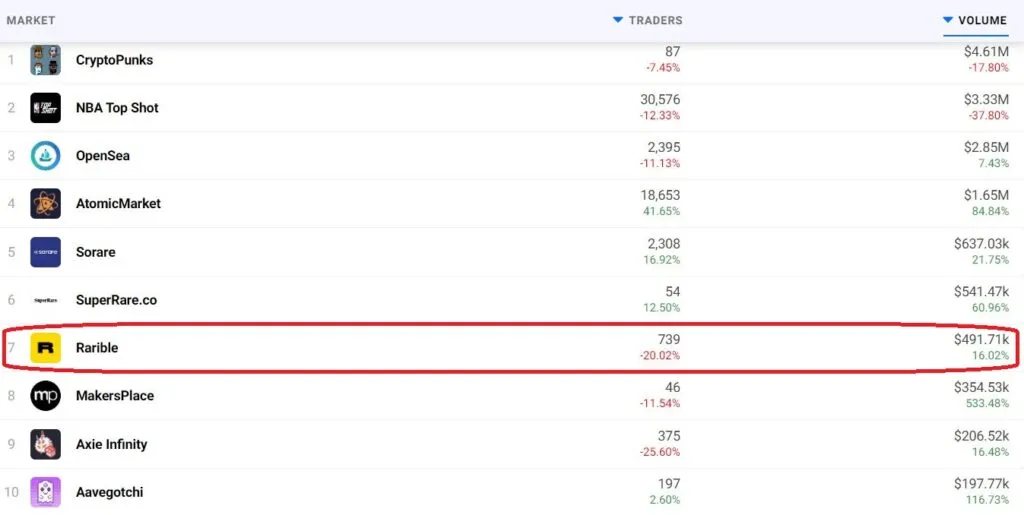Open the SuperRare.co market link
1024x515 pixels.
(116, 300)
